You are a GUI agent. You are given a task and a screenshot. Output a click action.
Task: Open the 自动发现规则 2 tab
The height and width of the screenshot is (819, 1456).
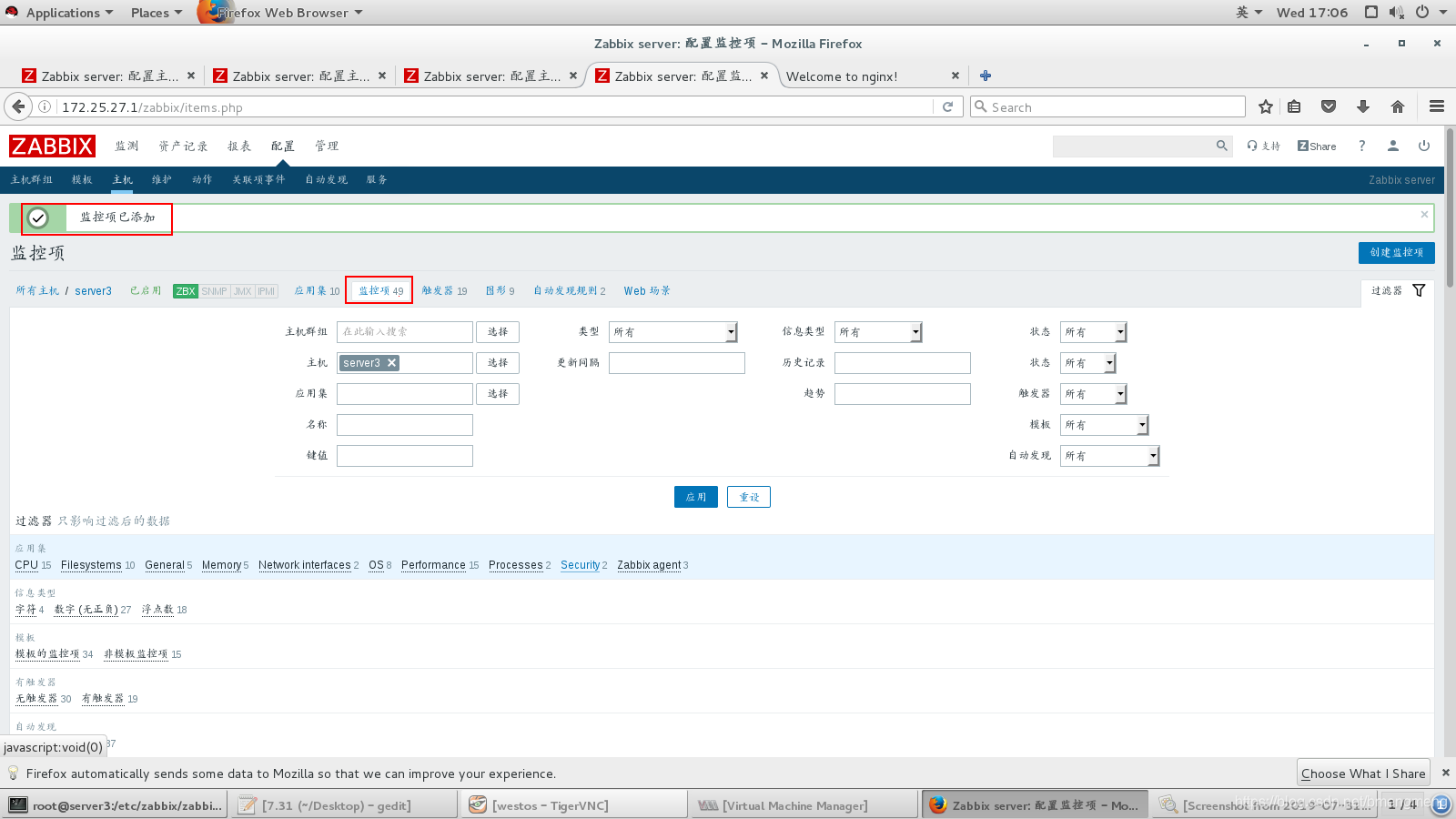[x=570, y=290]
